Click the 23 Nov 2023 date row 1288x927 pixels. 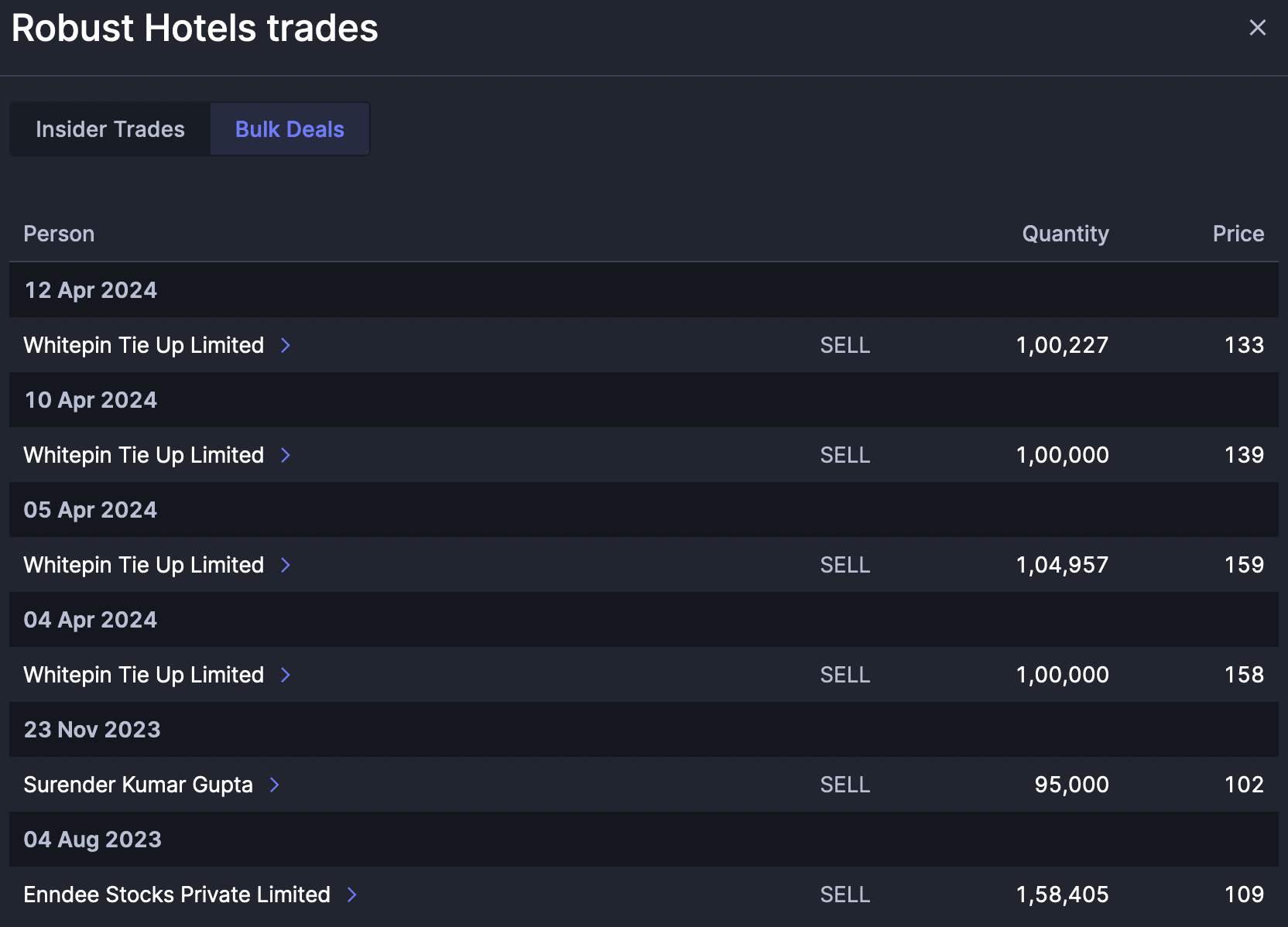pos(92,730)
